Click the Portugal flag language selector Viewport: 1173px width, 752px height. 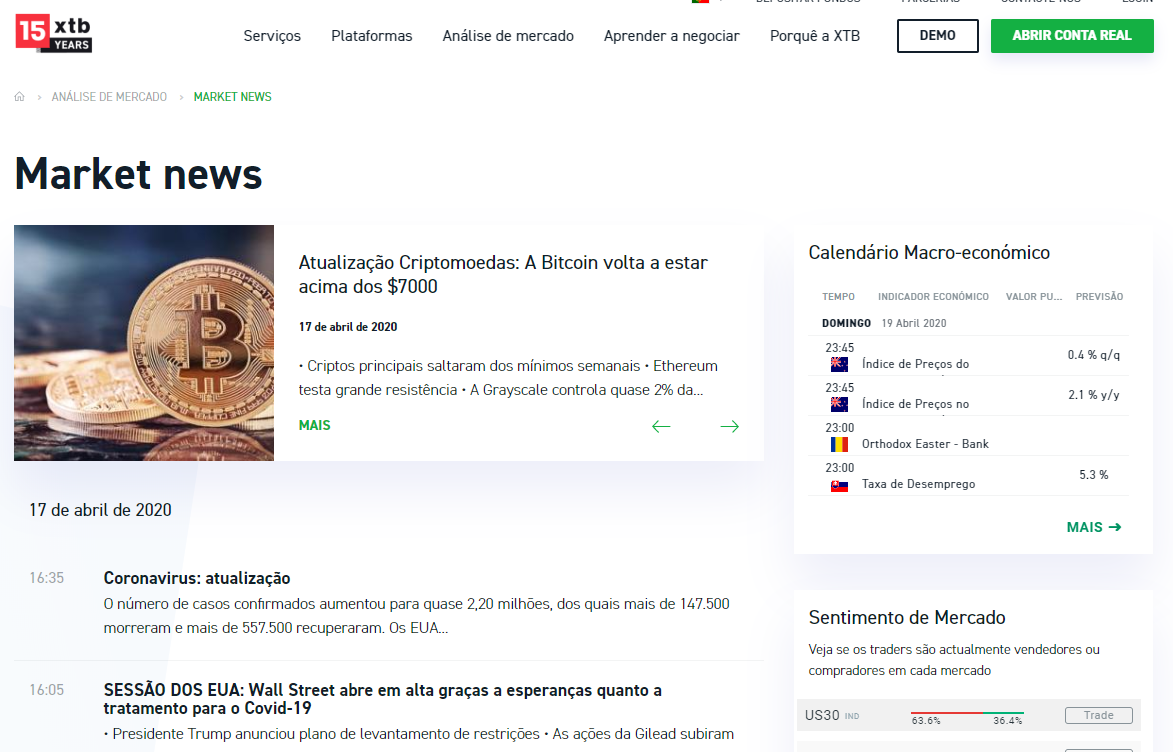(x=700, y=1)
